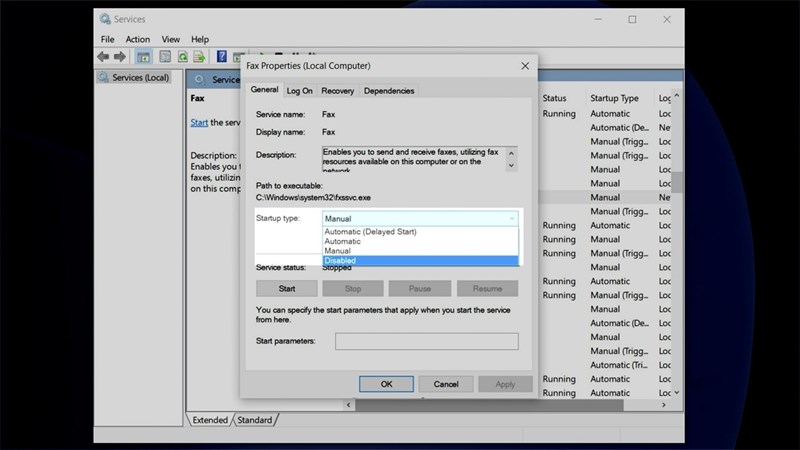800x450 pixels.
Task: Select Disabled startup type option
Action: 421,261
